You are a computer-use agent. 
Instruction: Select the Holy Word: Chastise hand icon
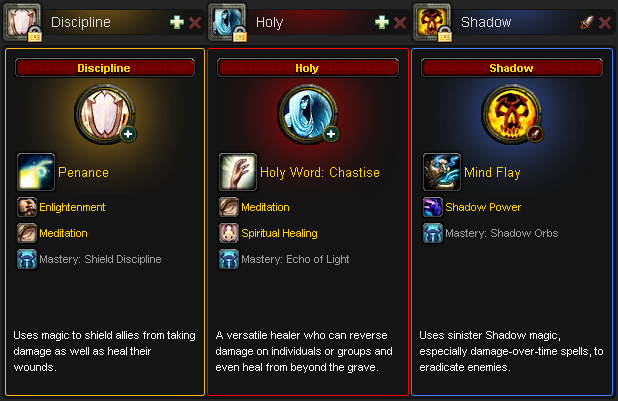238,172
